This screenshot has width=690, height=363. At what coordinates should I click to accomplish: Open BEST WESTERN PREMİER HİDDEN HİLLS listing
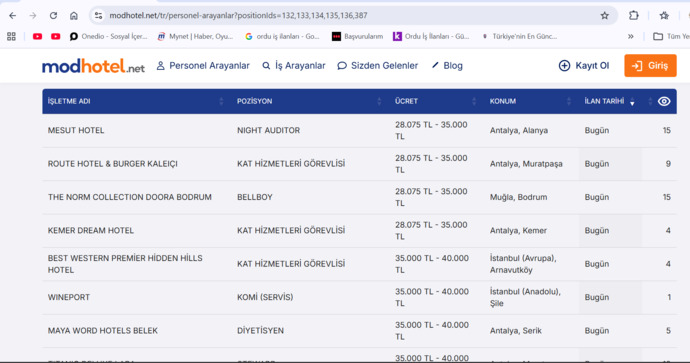coord(125,264)
